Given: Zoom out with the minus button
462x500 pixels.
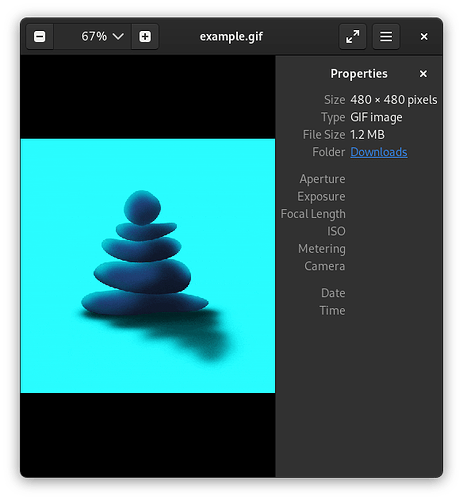Looking at the screenshot, I should pos(40,36).
